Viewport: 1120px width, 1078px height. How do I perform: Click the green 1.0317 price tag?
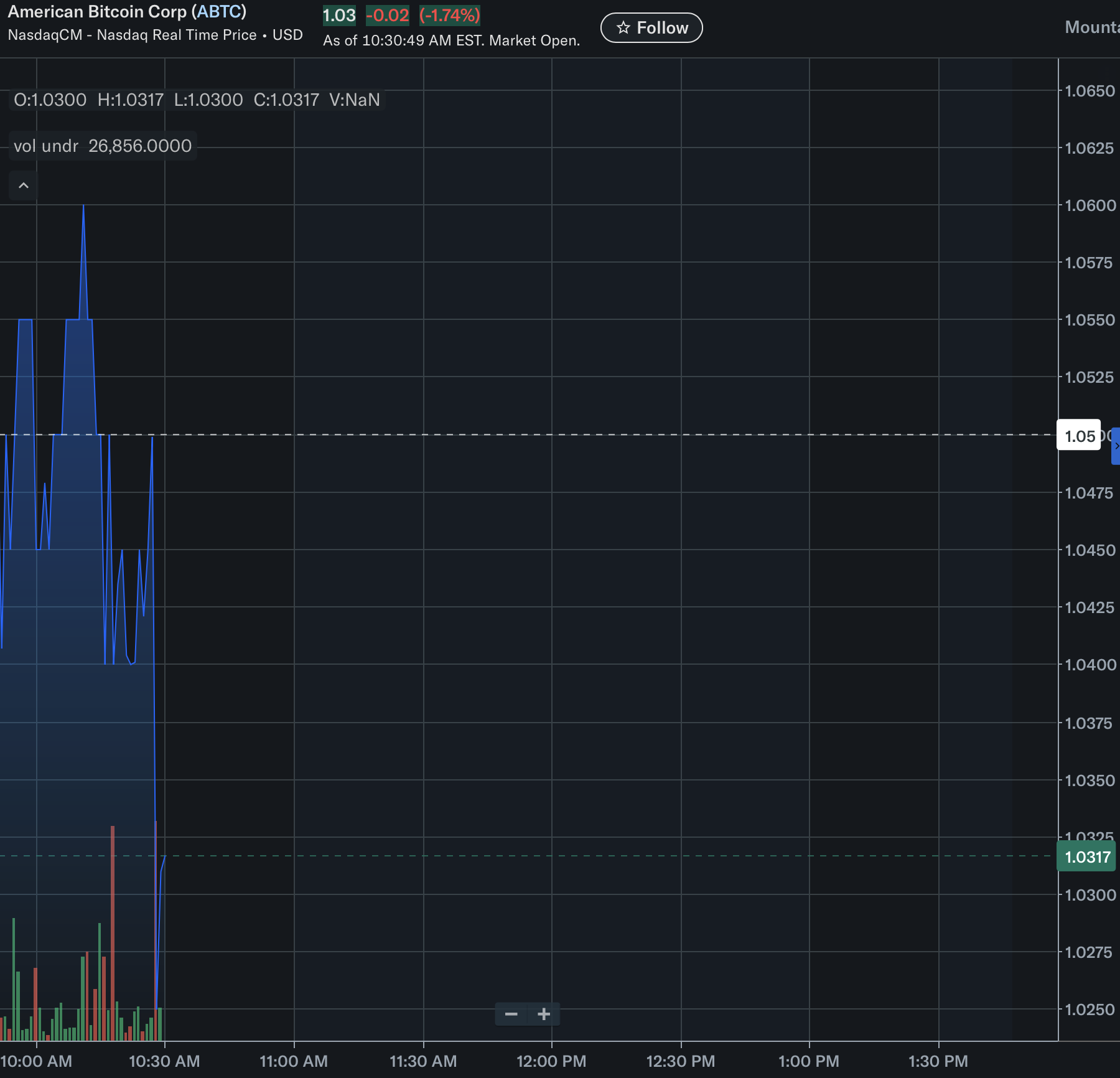pos(1086,857)
